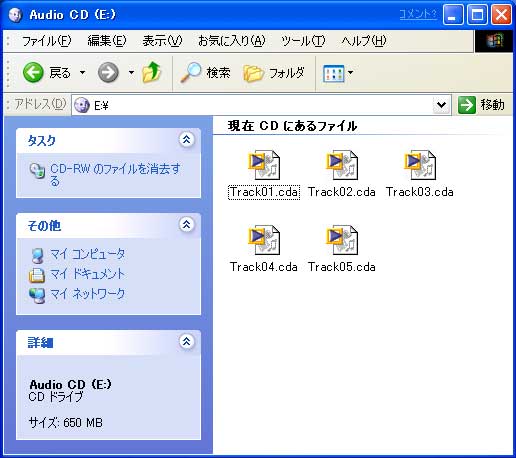Toggle the Folders (フォルダ) pane

coord(274,73)
